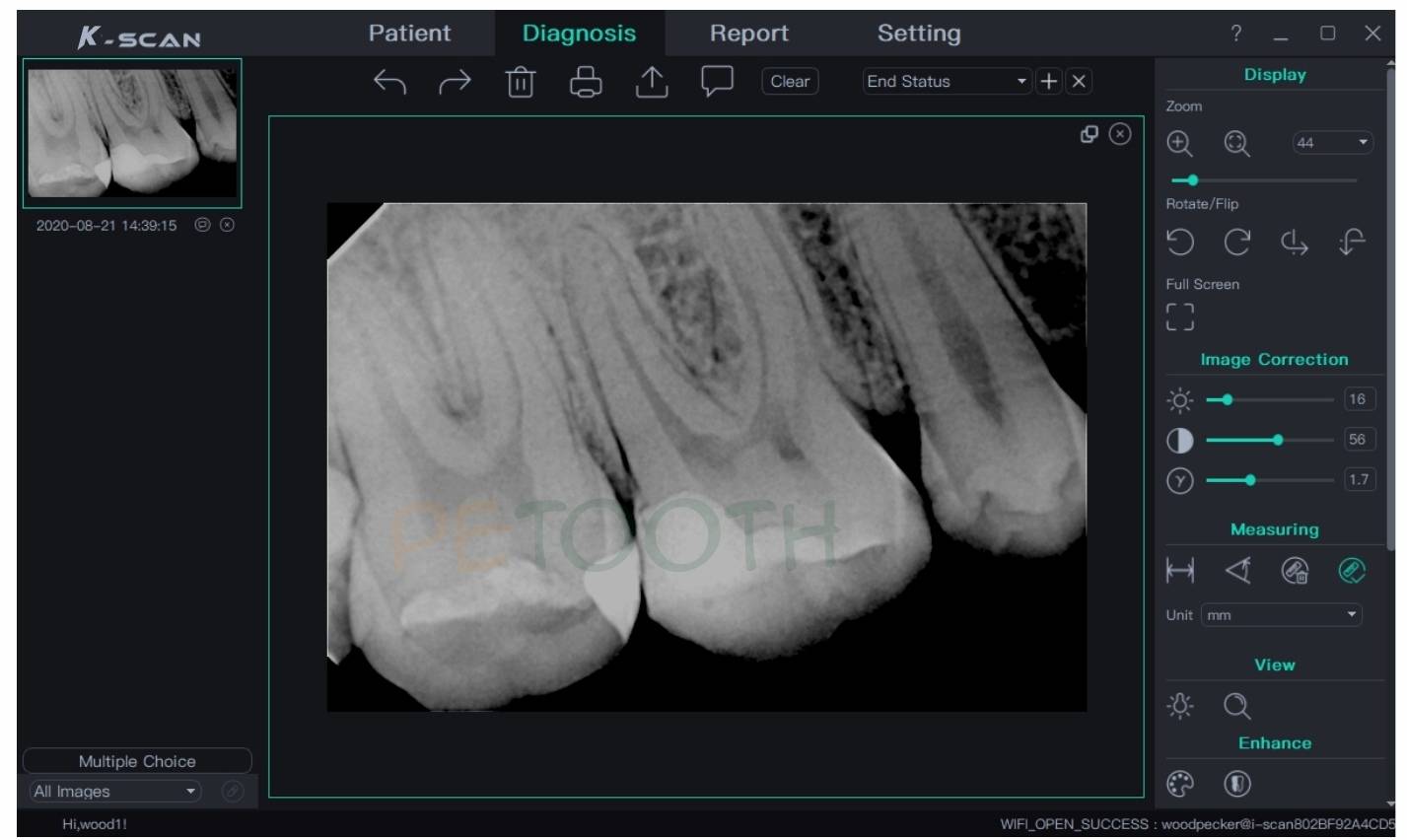The width and height of the screenshot is (1407, 840).
Task: Print the image via printer icon
Action: click(586, 82)
